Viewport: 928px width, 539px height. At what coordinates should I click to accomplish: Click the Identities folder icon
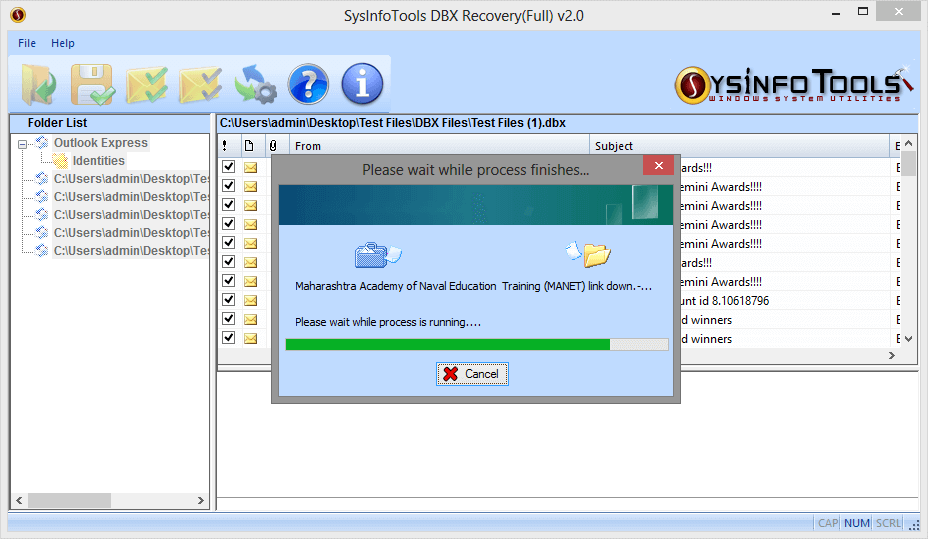click(60, 160)
